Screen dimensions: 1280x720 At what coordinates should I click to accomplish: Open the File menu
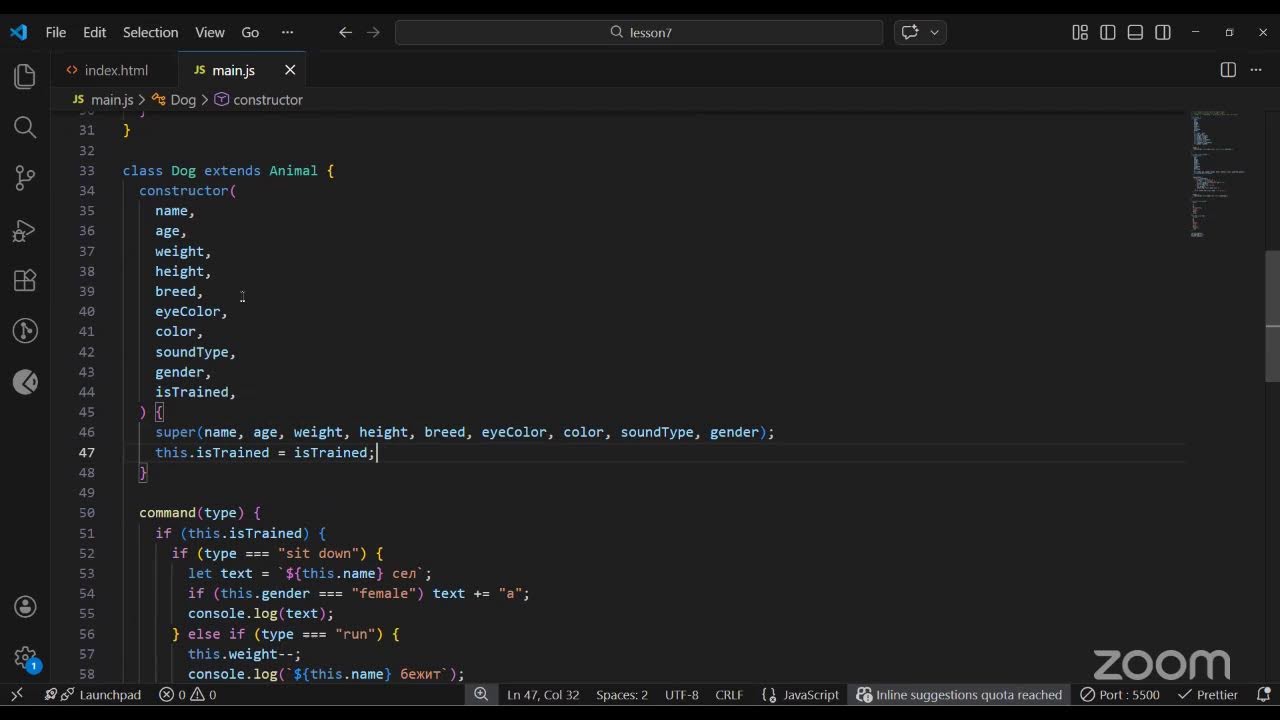click(56, 32)
